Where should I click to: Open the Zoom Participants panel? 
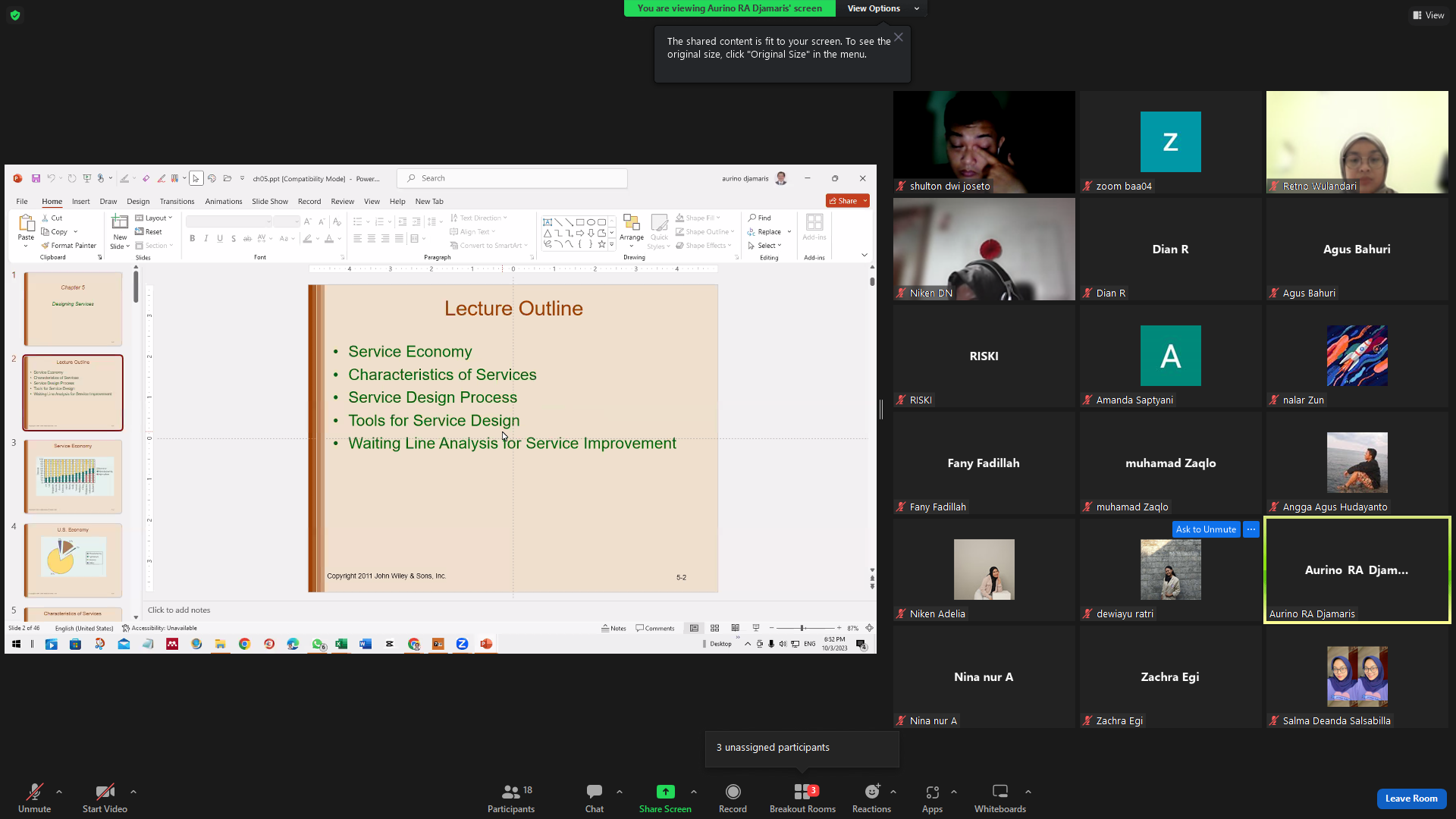coord(511,798)
